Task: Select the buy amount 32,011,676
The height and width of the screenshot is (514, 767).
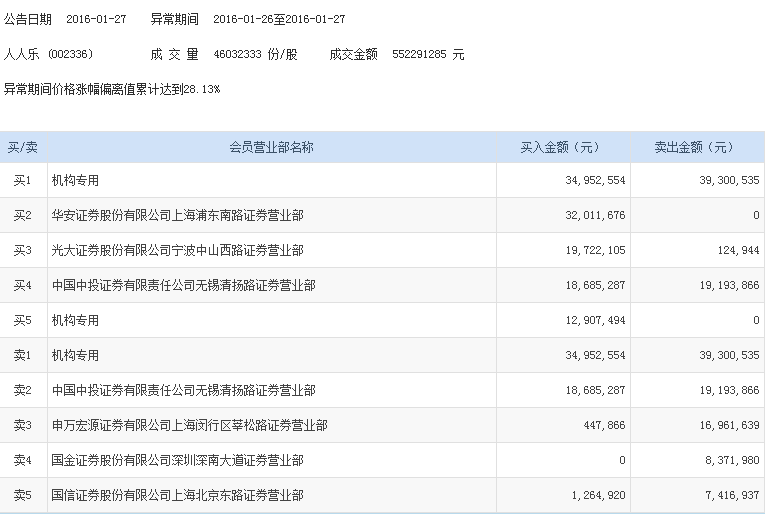Action: [x=595, y=215]
